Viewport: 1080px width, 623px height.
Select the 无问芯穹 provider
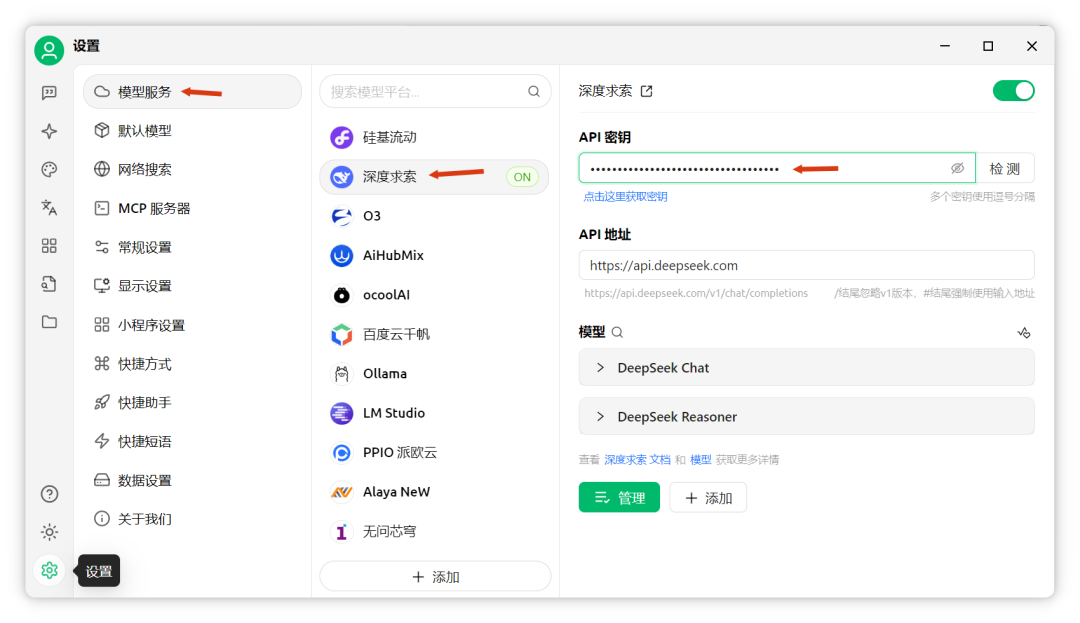pos(435,531)
